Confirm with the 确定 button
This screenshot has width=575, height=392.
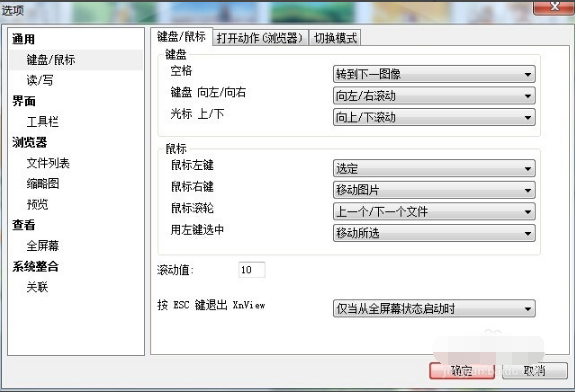tap(462, 371)
